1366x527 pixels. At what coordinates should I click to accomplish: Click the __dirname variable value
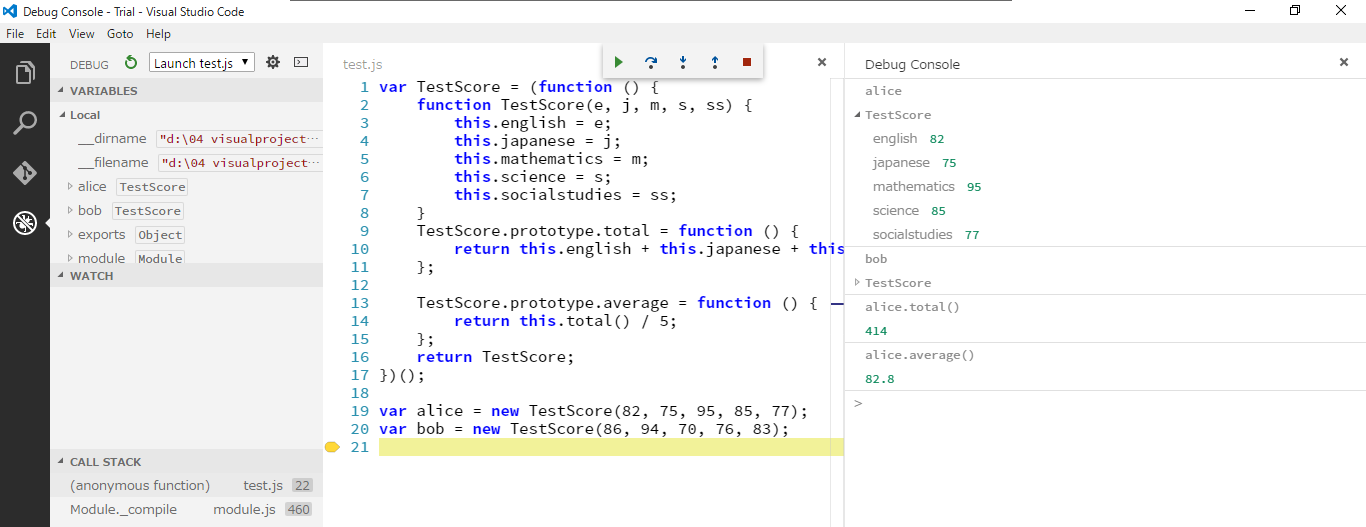(x=240, y=139)
